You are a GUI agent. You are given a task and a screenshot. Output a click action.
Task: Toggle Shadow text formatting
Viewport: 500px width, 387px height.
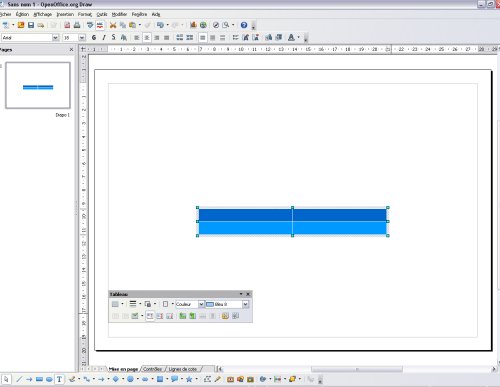click(123, 38)
